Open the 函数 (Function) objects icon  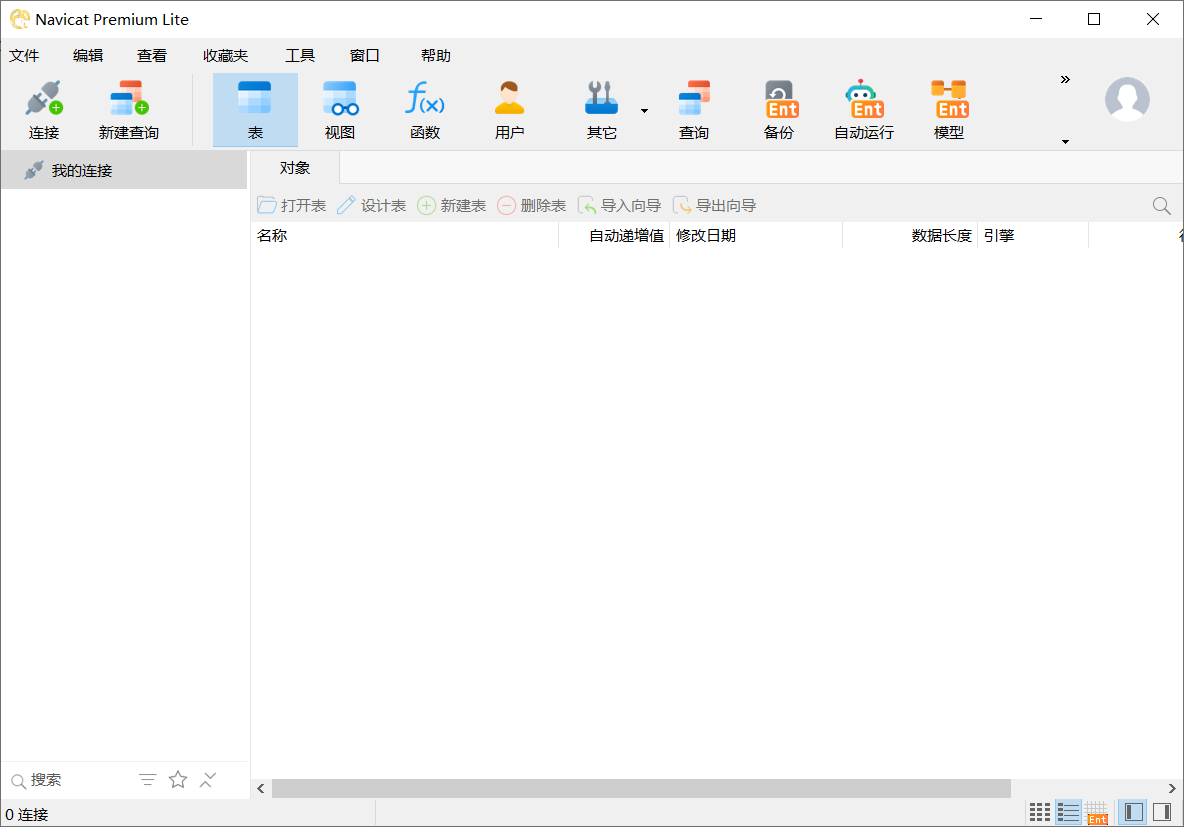(424, 100)
